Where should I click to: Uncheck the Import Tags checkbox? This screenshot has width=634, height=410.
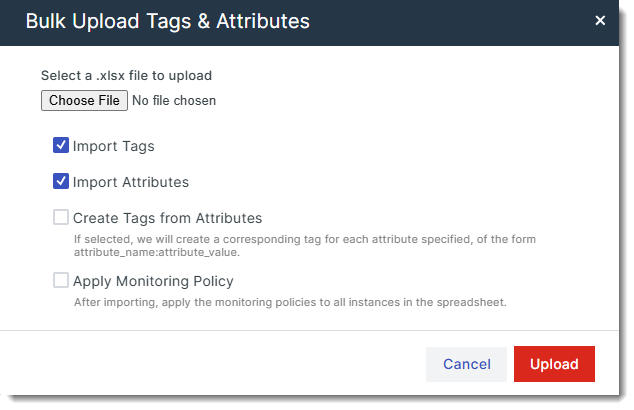click(x=61, y=146)
